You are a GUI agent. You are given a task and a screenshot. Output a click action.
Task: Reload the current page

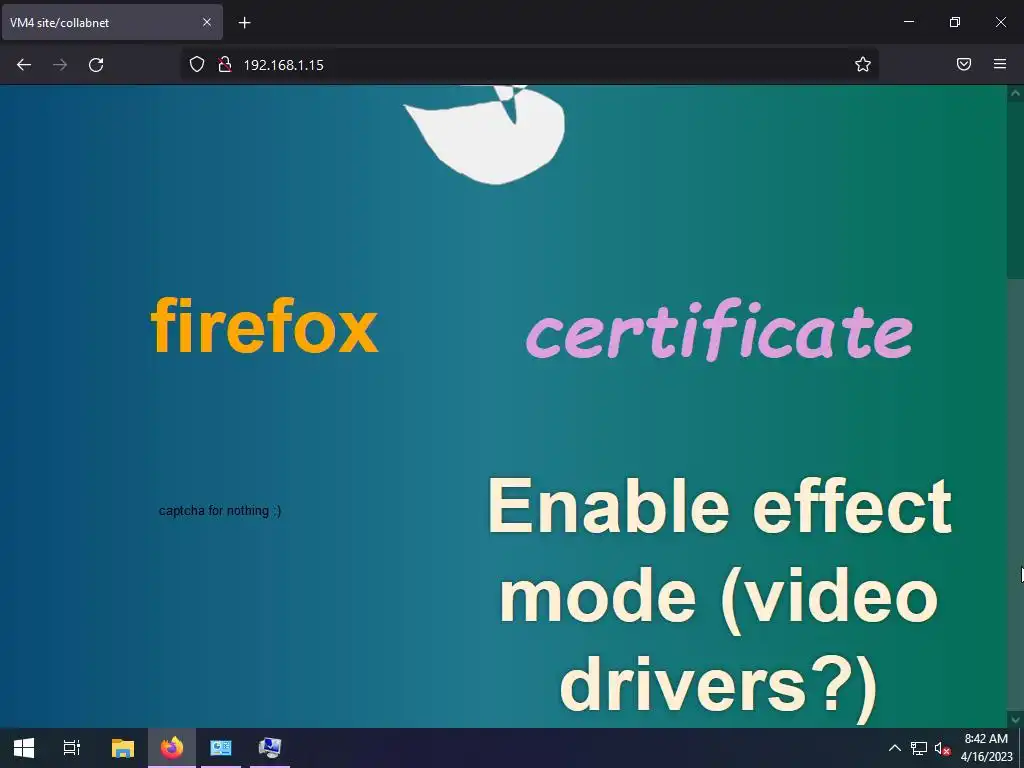(96, 65)
